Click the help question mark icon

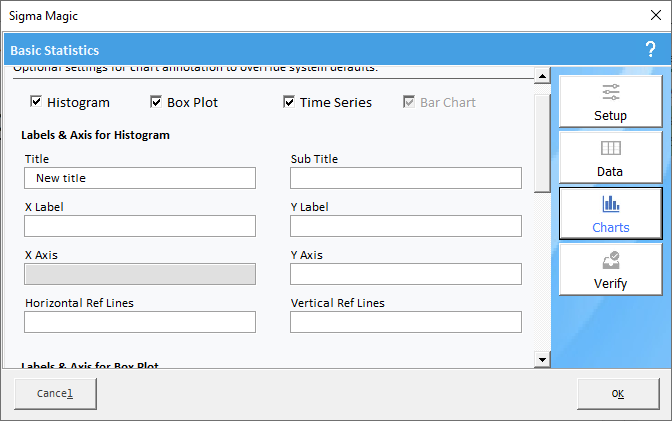650,50
